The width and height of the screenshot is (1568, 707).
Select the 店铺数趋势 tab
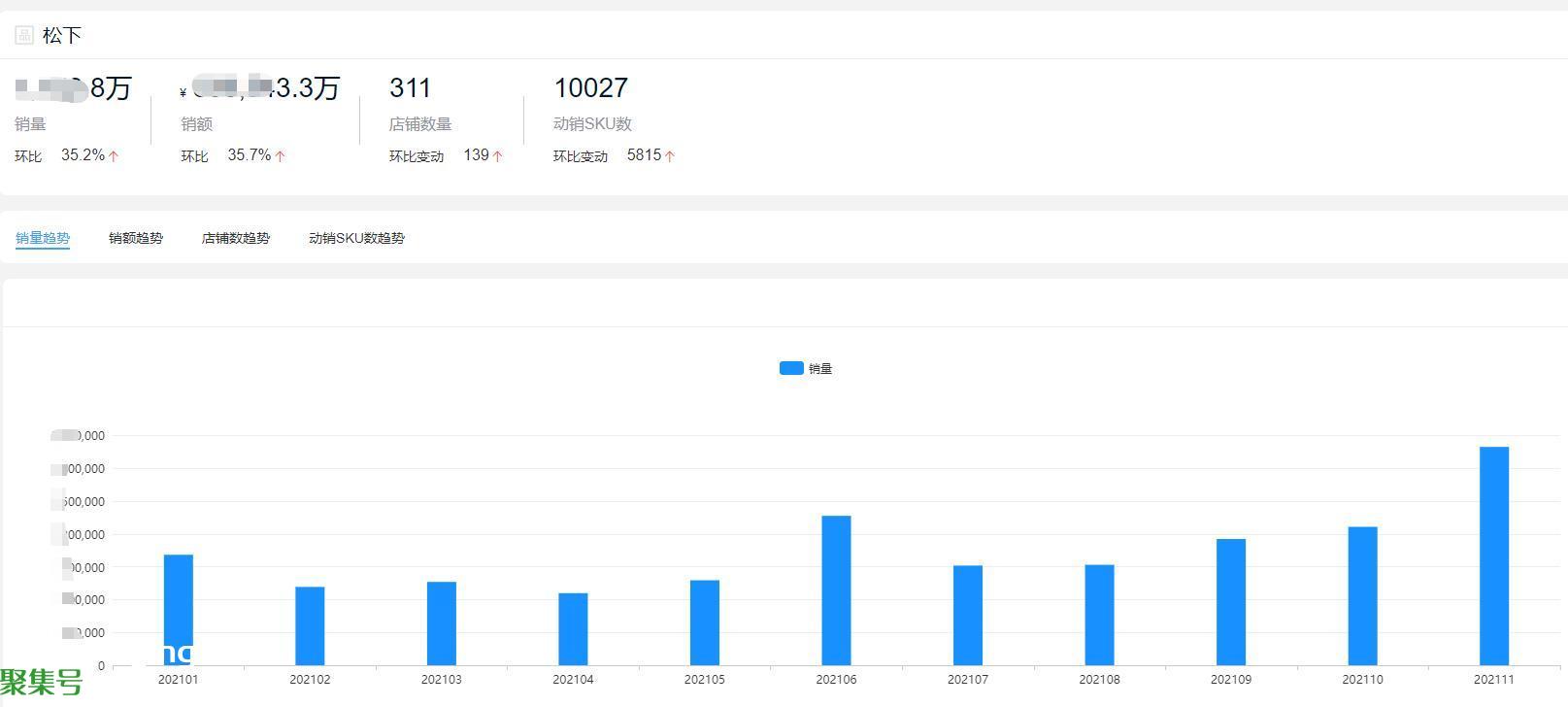(236, 238)
